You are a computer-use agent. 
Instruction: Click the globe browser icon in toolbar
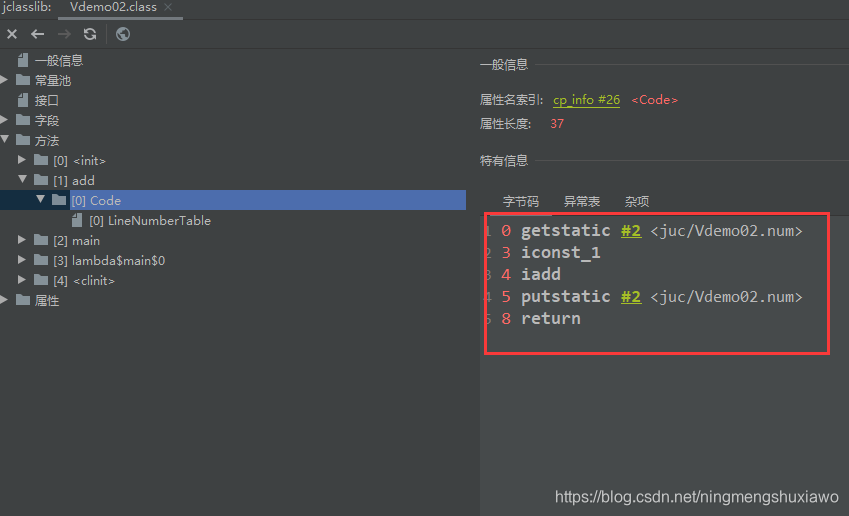(x=123, y=35)
